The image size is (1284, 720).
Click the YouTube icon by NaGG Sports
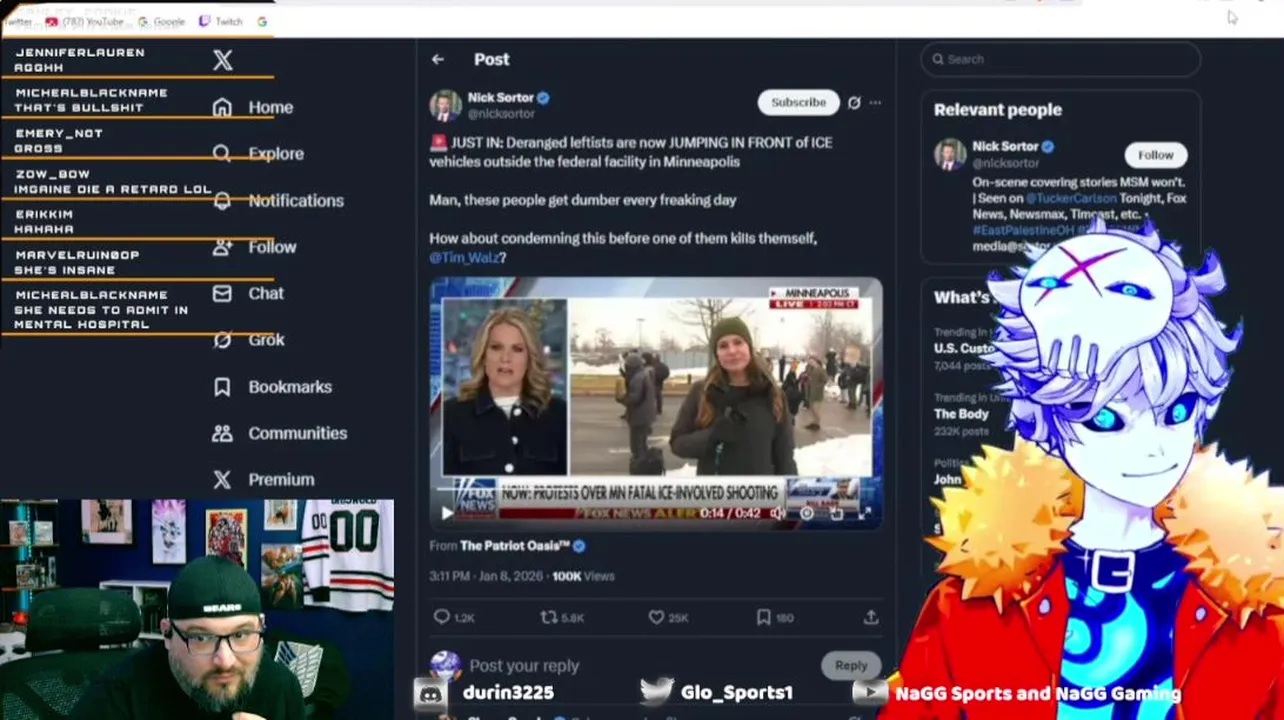pos(871,692)
